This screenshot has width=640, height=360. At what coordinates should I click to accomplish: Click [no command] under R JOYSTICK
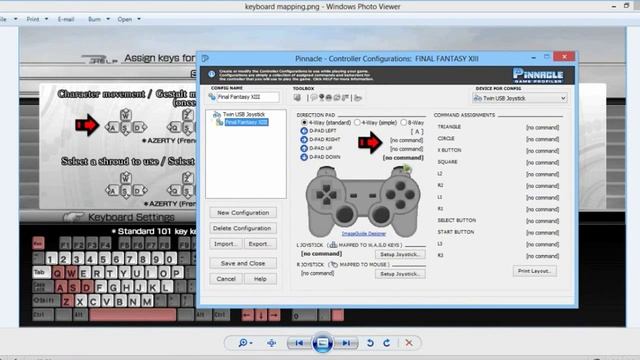click(x=317, y=273)
